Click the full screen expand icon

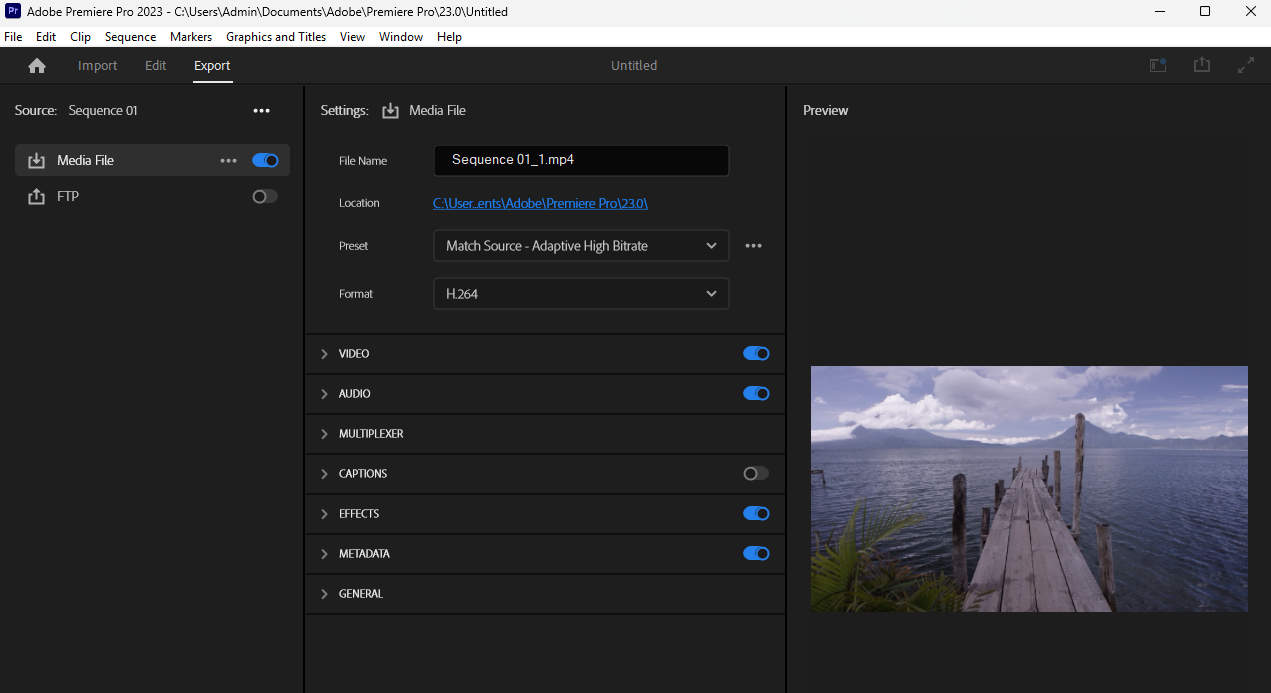point(1245,65)
